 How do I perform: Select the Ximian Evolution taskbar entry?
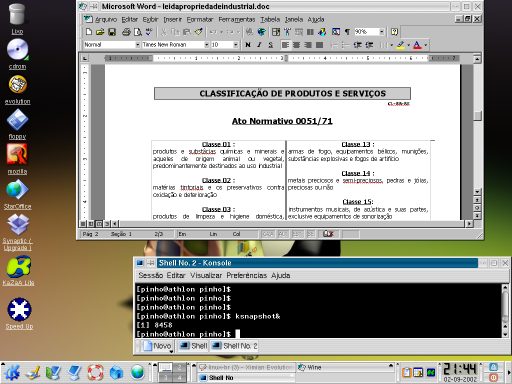pos(246,367)
